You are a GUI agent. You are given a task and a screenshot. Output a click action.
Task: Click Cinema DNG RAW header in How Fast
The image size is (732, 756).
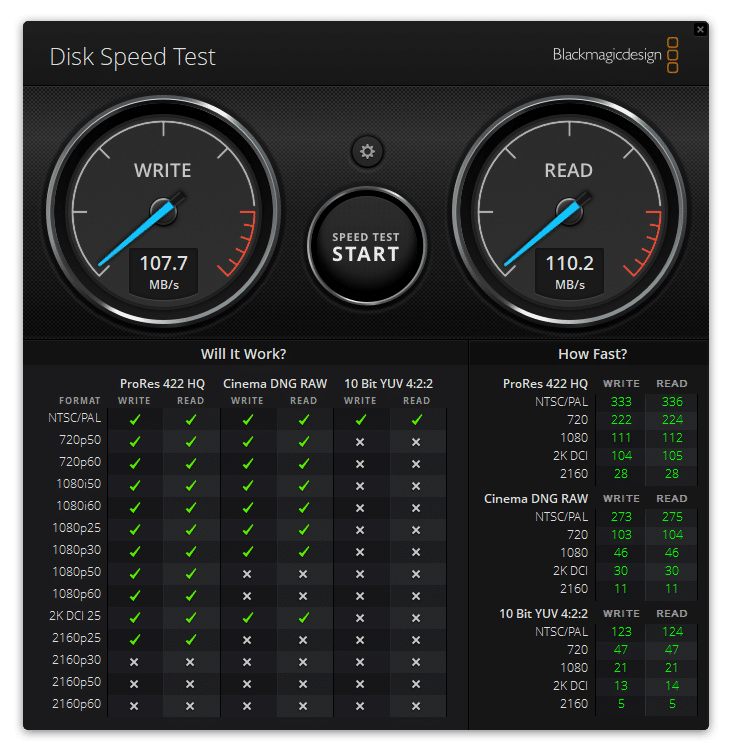tap(536, 499)
